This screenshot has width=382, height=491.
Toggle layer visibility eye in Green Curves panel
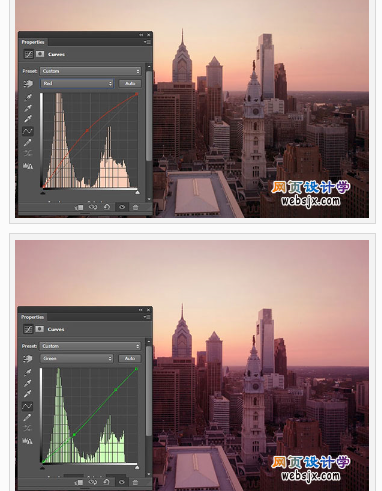tap(122, 482)
